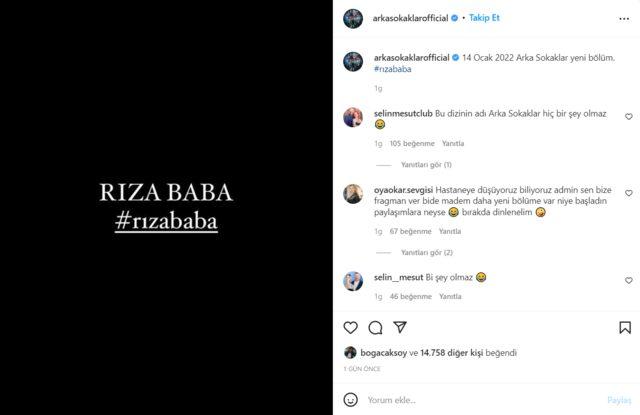Viewport: 640px width, 415px height.
Task: Share post via paper plane icon
Action: point(400,327)
